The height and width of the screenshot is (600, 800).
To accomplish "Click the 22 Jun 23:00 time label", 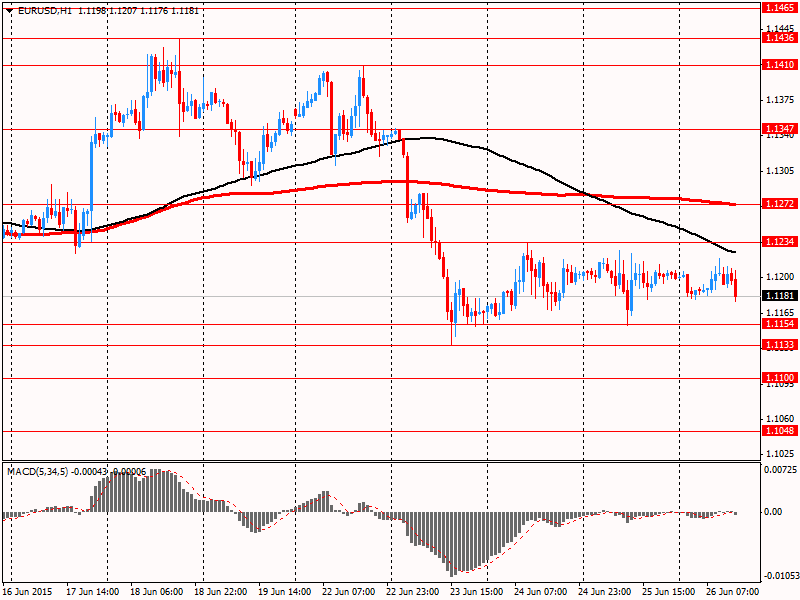I will pyautogui.click(x=413, y=592).
